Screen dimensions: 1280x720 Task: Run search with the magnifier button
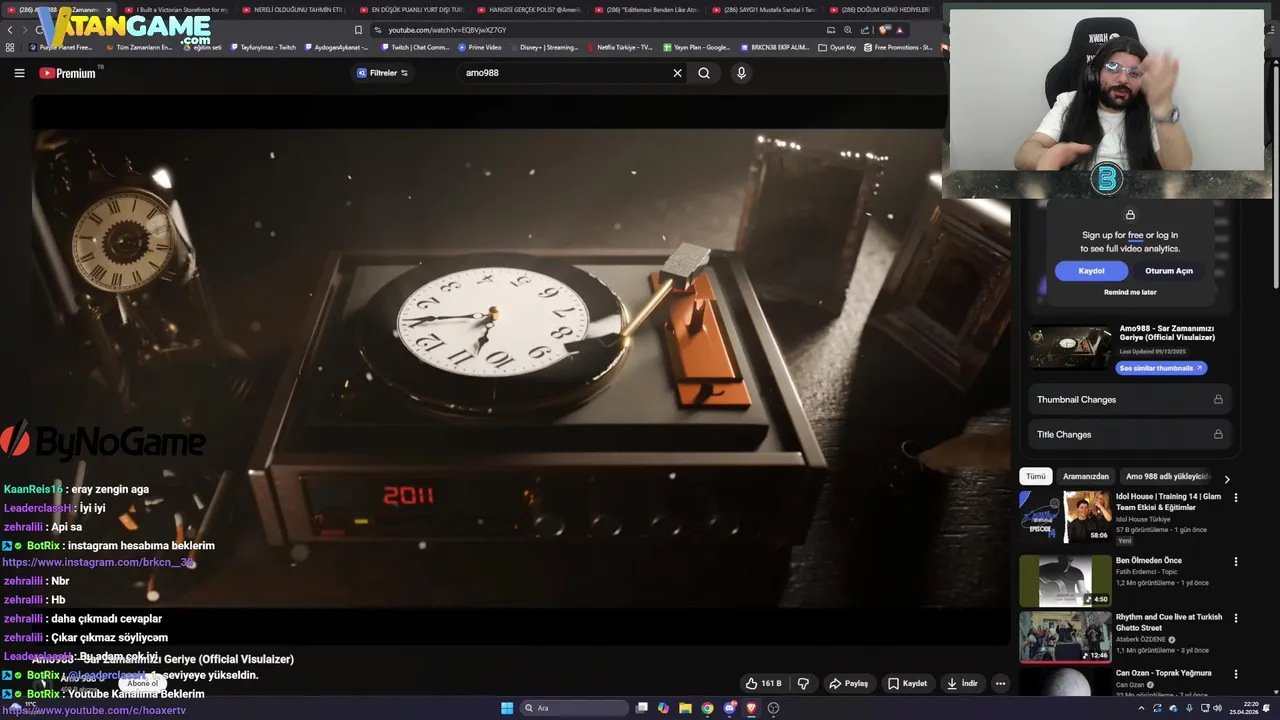click(704, 73)
